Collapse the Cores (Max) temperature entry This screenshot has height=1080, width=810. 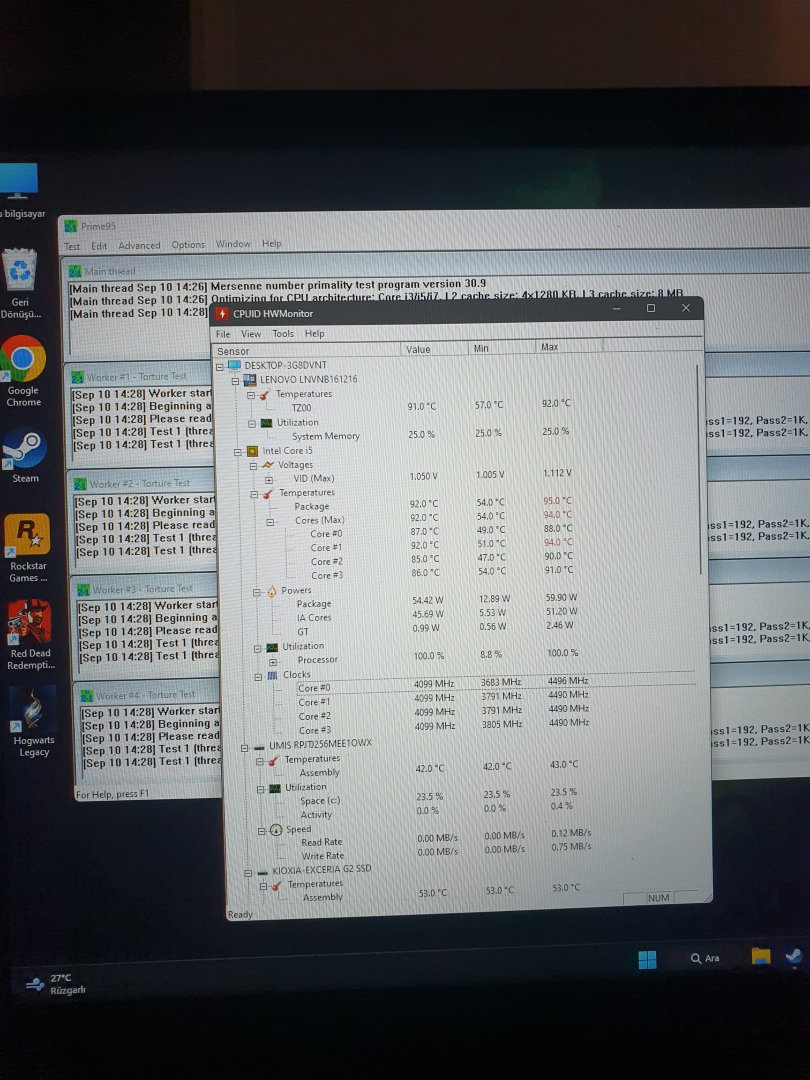click(x=271, y=521)
